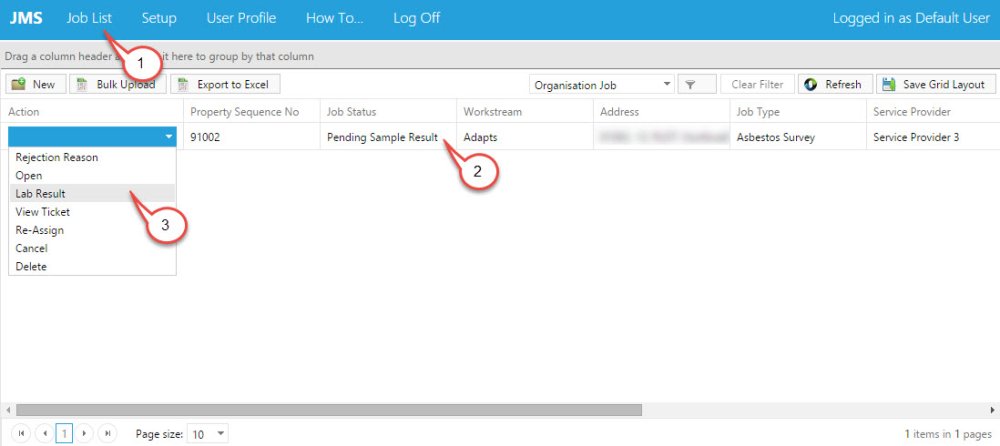Select Rejection Reason from action list
Viewport: 1000px width, 446px height.
point(92,157)
